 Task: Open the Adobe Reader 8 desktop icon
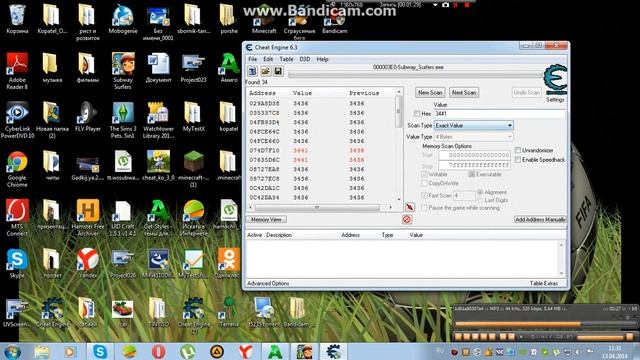click(x=17, y=70)
